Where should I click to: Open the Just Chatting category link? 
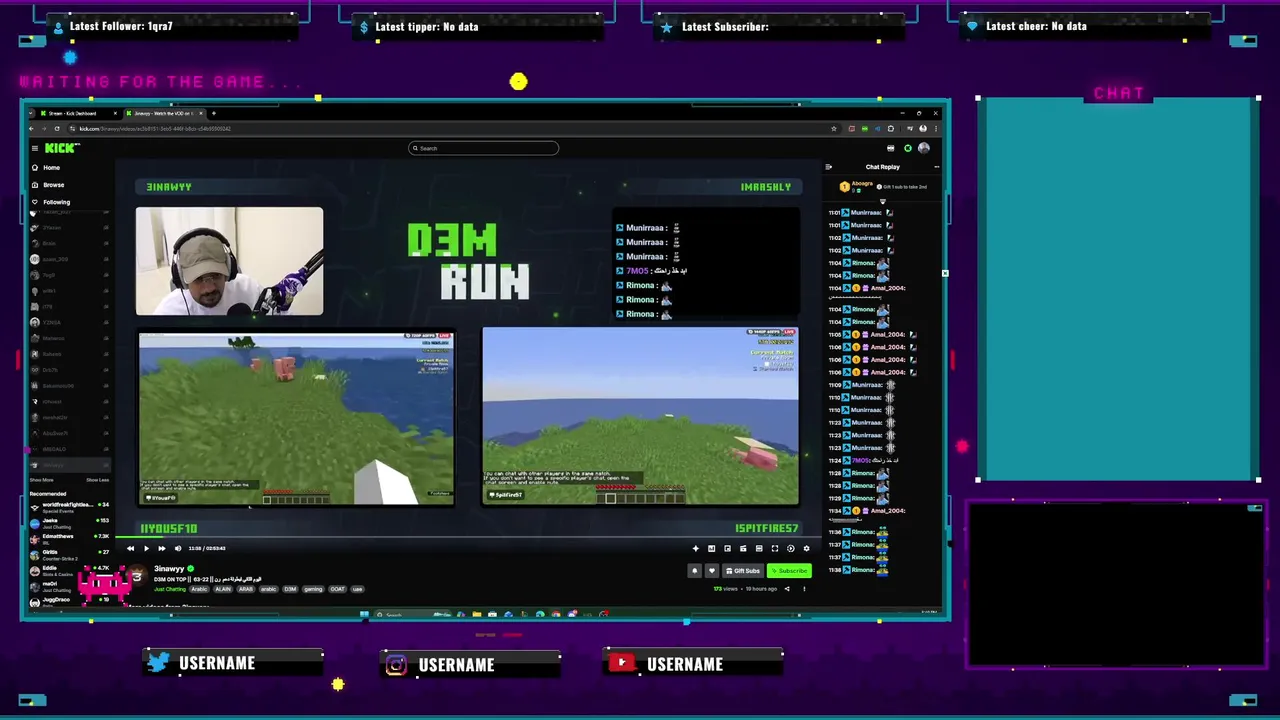pos(170,589)
